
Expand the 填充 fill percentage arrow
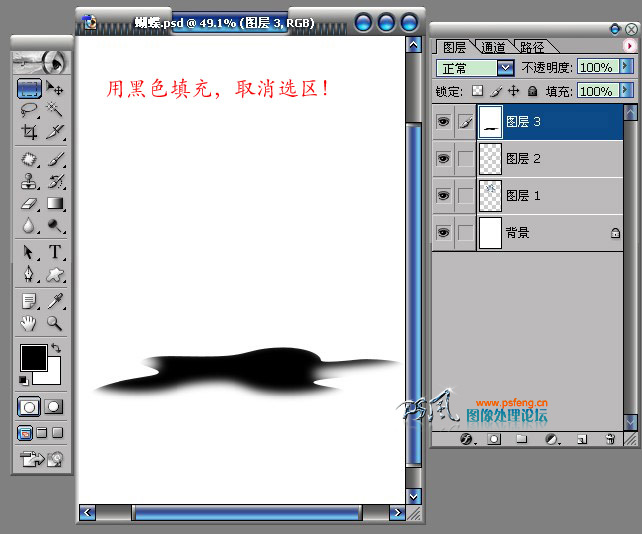click(626, 90)
